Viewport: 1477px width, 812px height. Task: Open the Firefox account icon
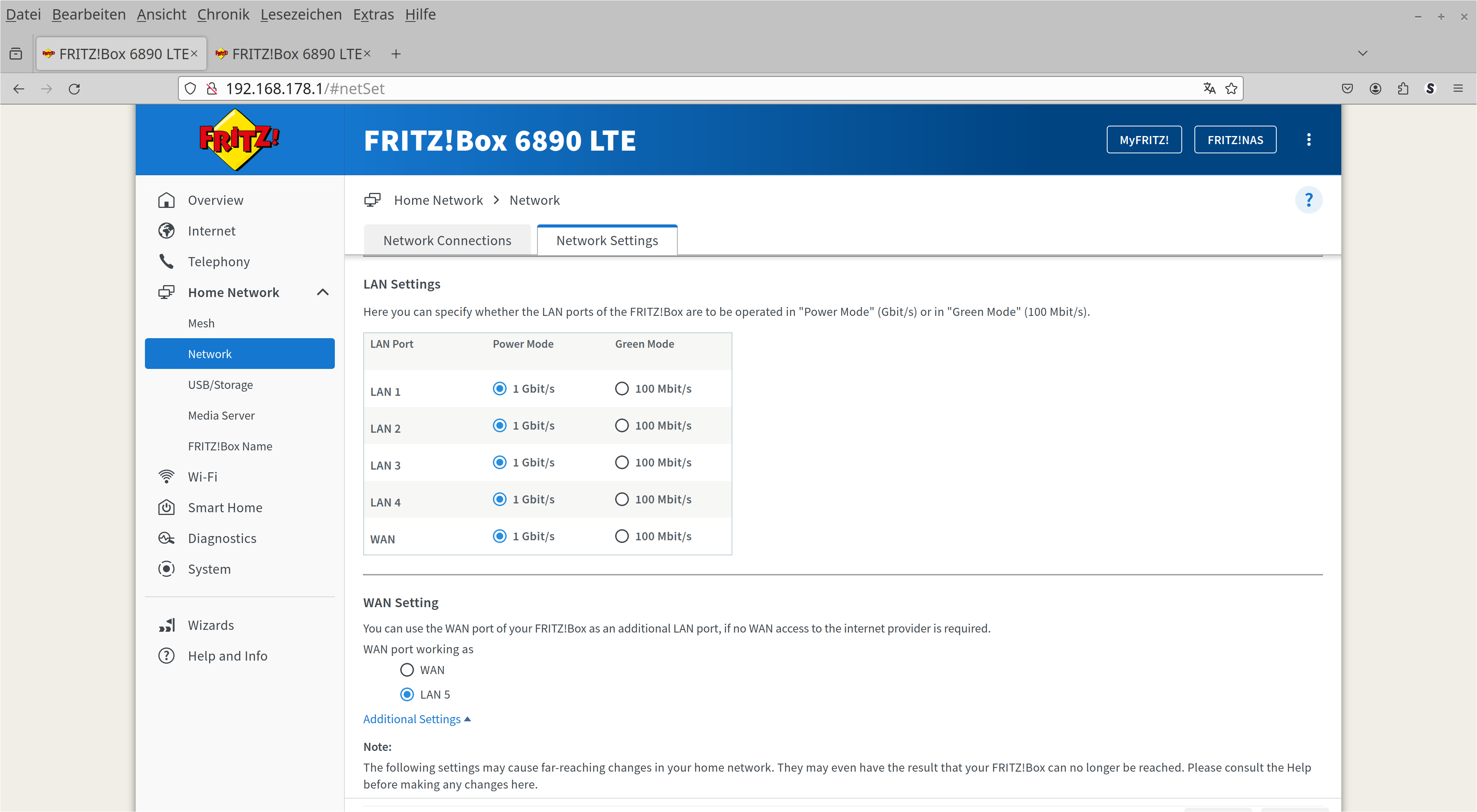click(x=1375, y=89)
